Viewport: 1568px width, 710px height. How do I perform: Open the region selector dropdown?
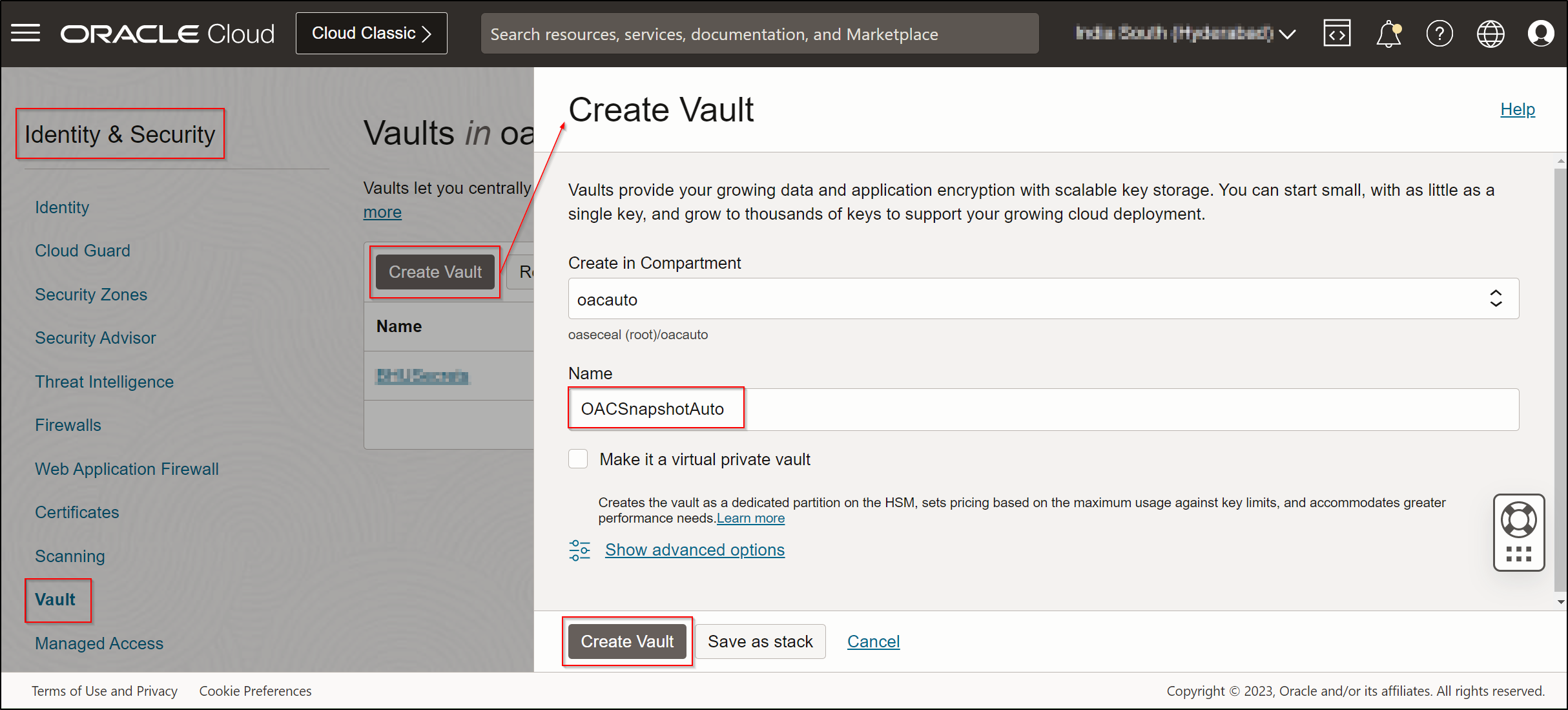tap(1185, 34)
